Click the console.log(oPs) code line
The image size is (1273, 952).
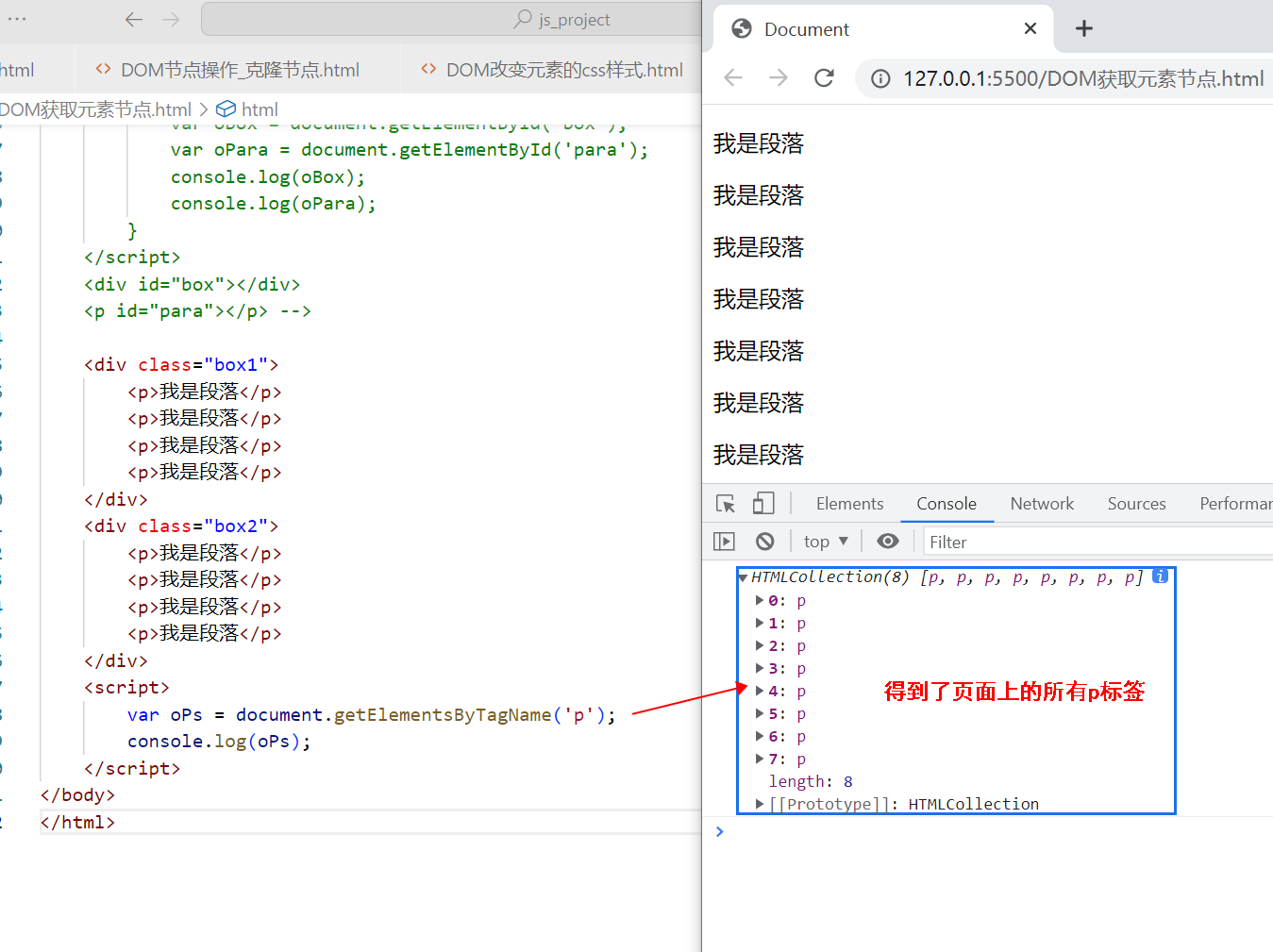219,742
